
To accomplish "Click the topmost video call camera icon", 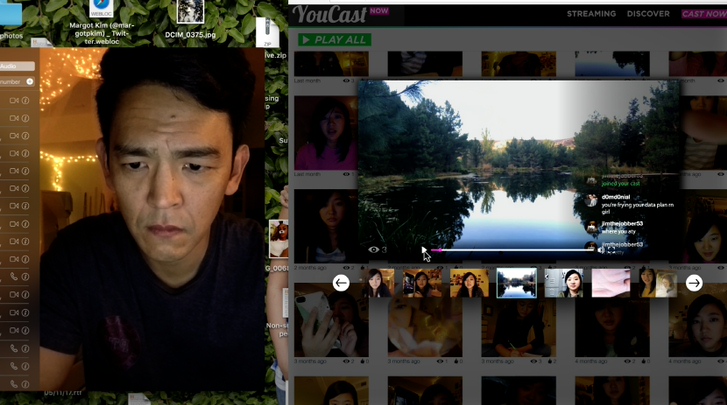I will click(14, 100).
